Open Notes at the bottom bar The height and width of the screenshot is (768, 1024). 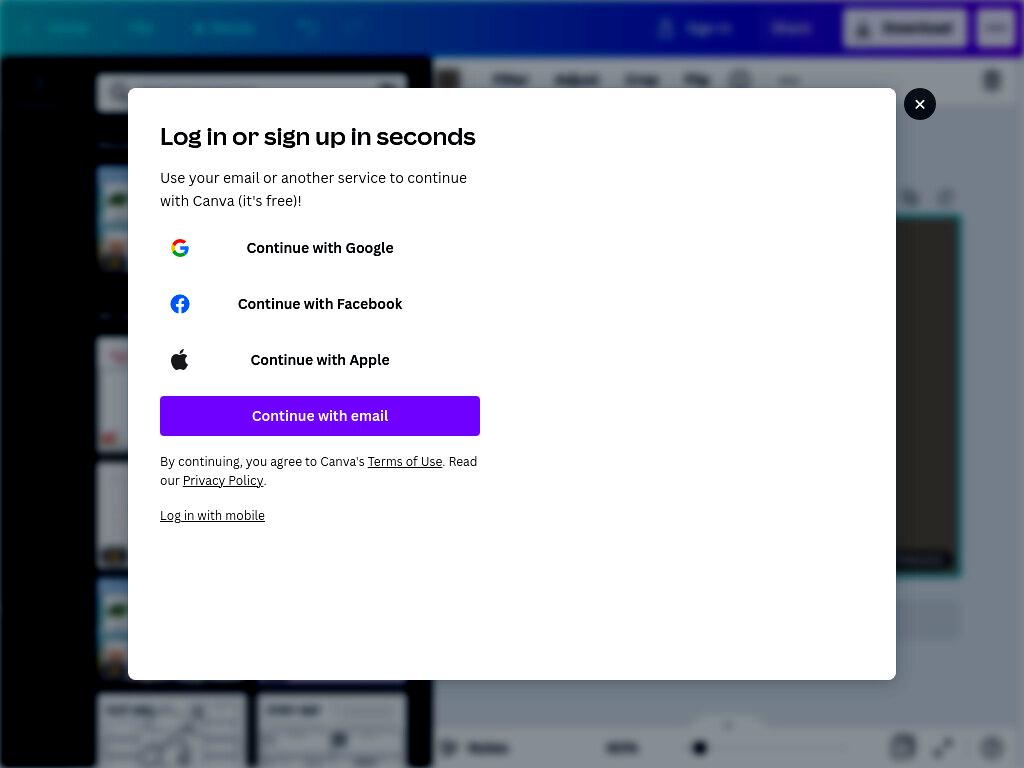(477, 747)
